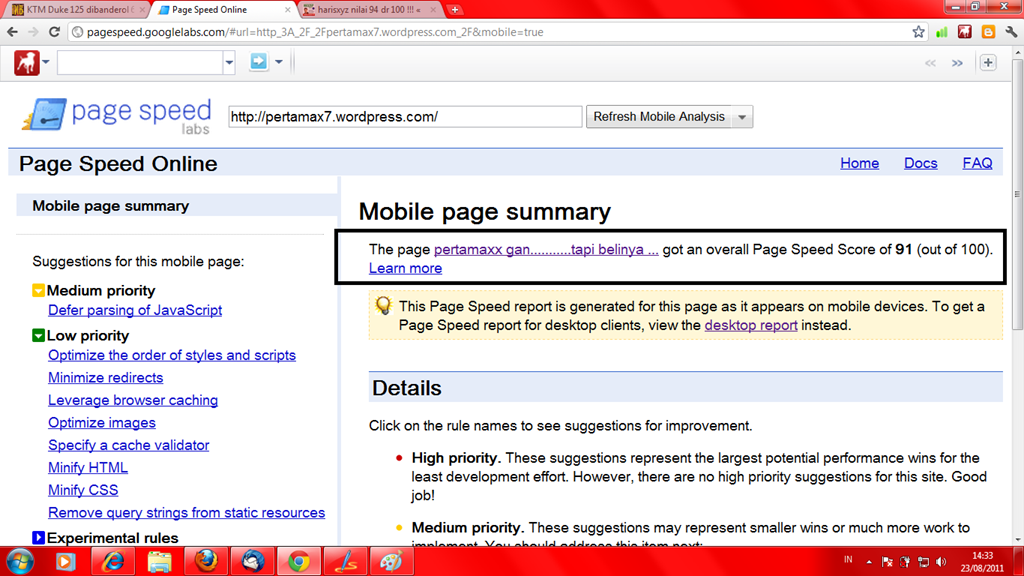Image resolution: width=1024 pixels, height=576 pixels.
Task: Click the Blogger extension icon
Action: 987,32
